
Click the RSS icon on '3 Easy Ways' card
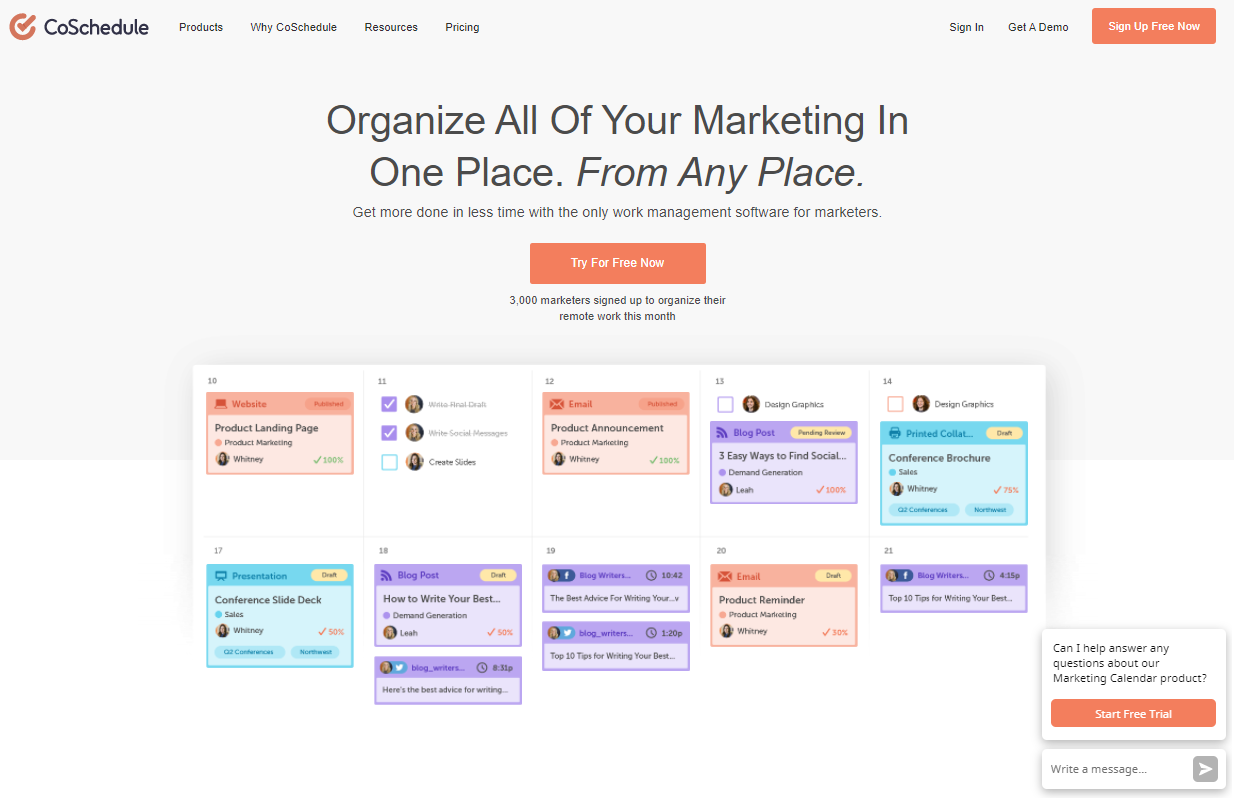tap(723, 433)
